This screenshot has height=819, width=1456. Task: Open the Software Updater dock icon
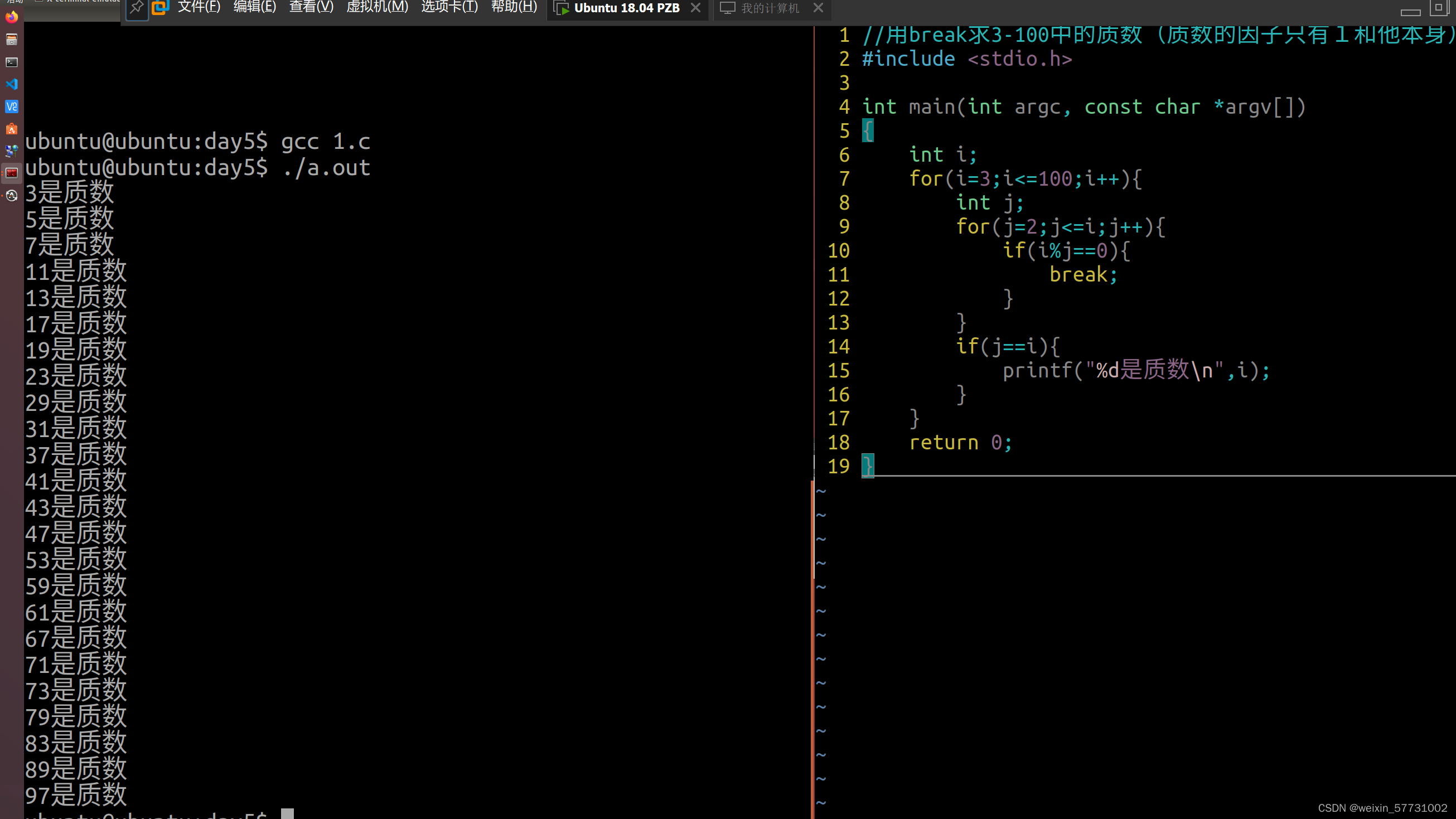point(11,196)
